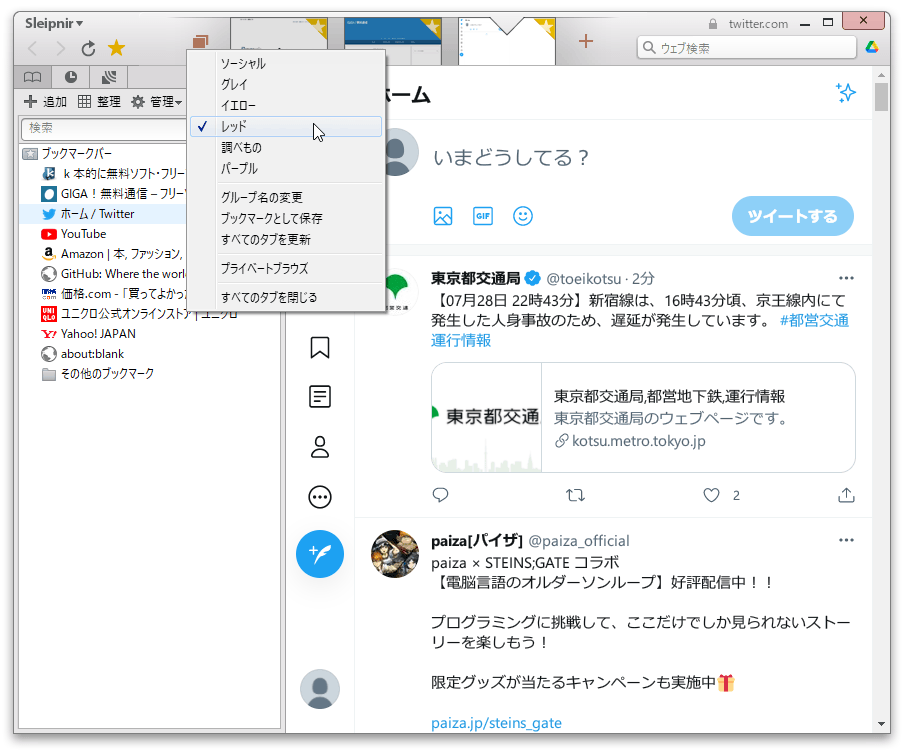Reload the page with refresh icon
Image resolution: width=904 pixels, height=752 pixels.
88,48
